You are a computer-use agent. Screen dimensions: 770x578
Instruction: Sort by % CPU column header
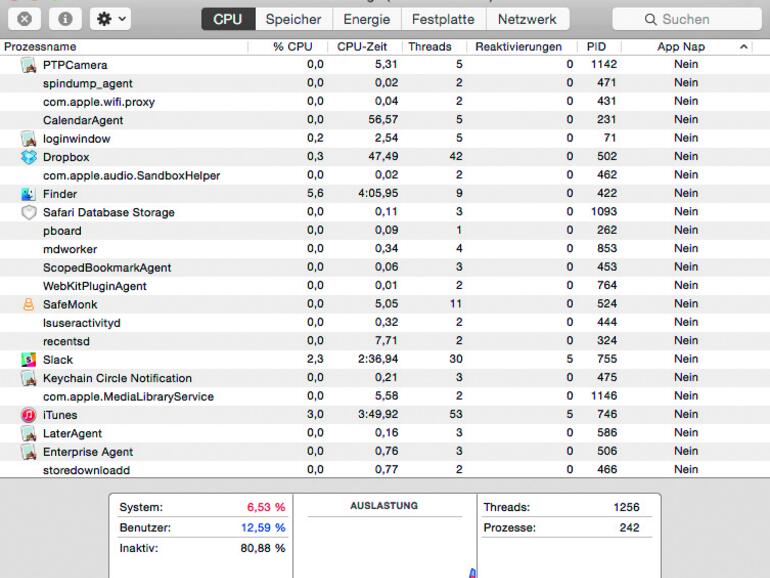pos(288,47)
